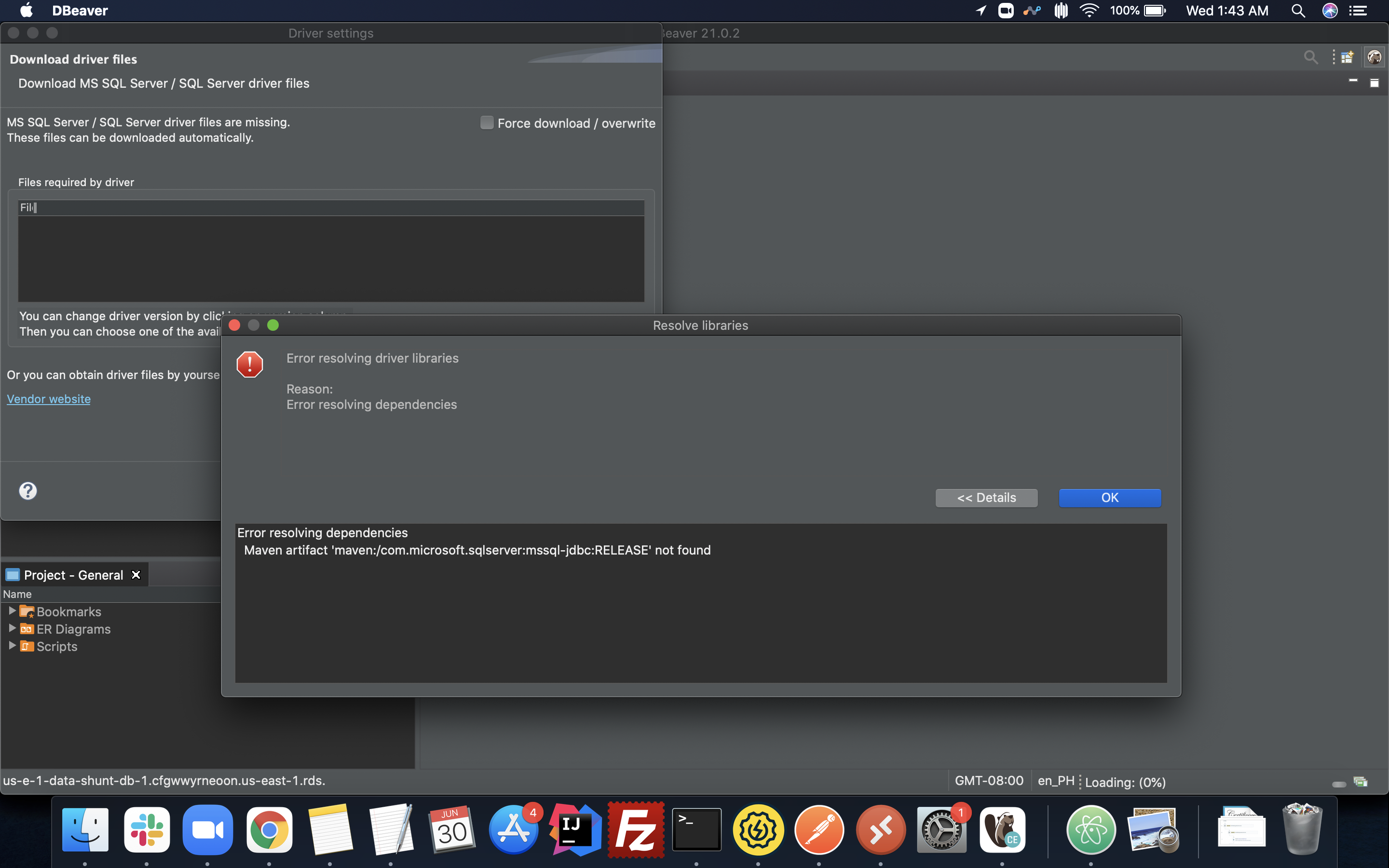Select the Project - General tab
The height and width of the screenshot is (868, 1389).
pyautogui.click(x=73, y=575)
